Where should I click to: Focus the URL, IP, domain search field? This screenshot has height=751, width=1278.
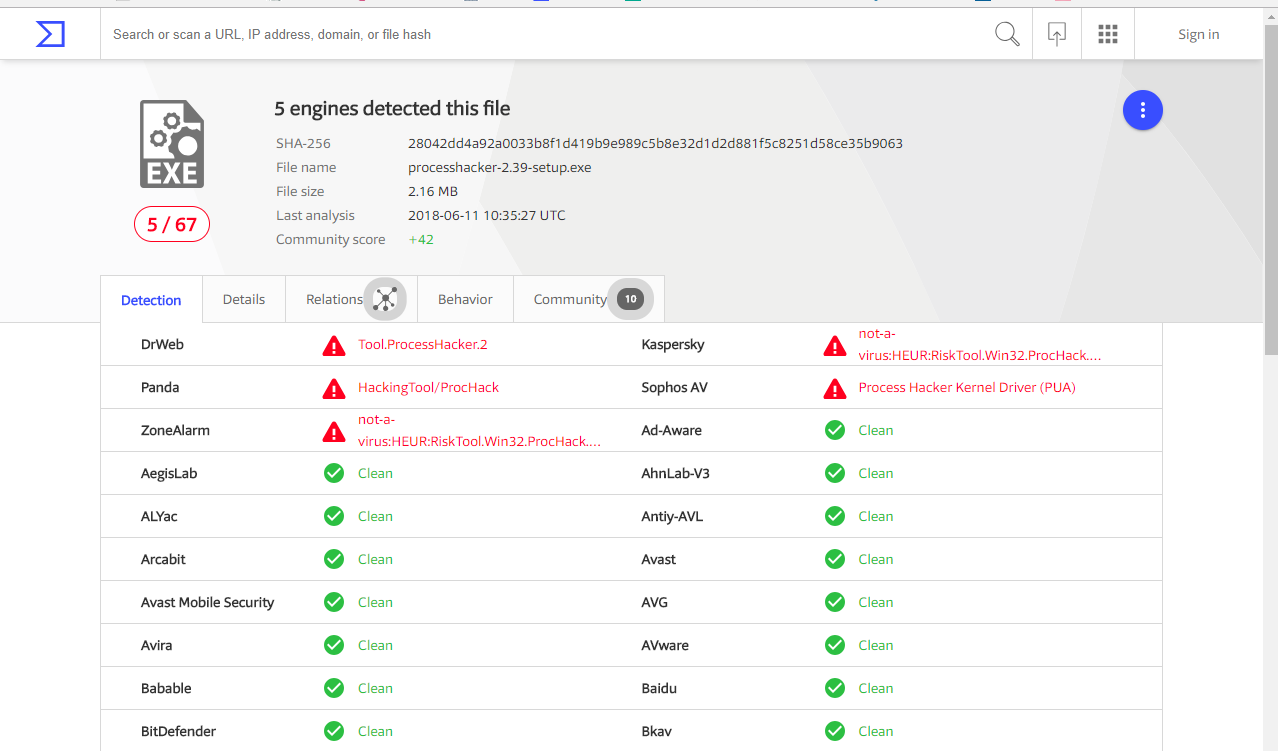click(x=540, y=34)
